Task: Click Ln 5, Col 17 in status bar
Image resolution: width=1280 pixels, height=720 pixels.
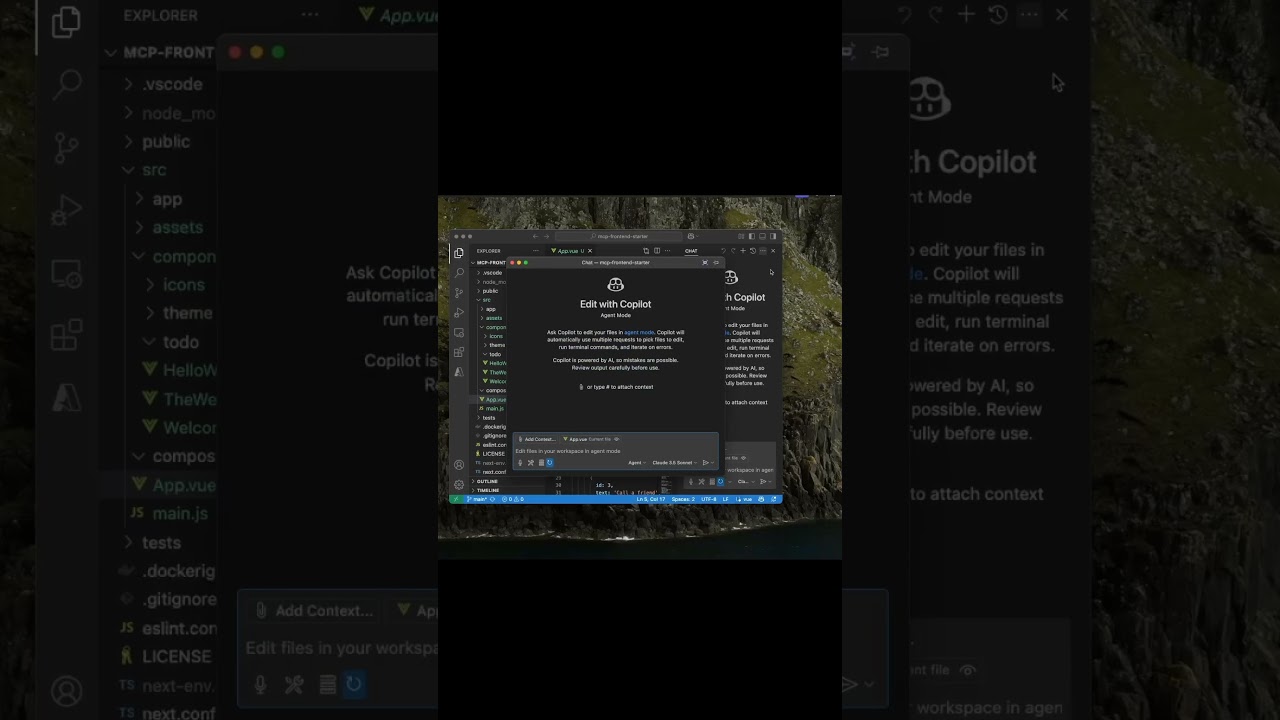Action: tap(651, 499)
